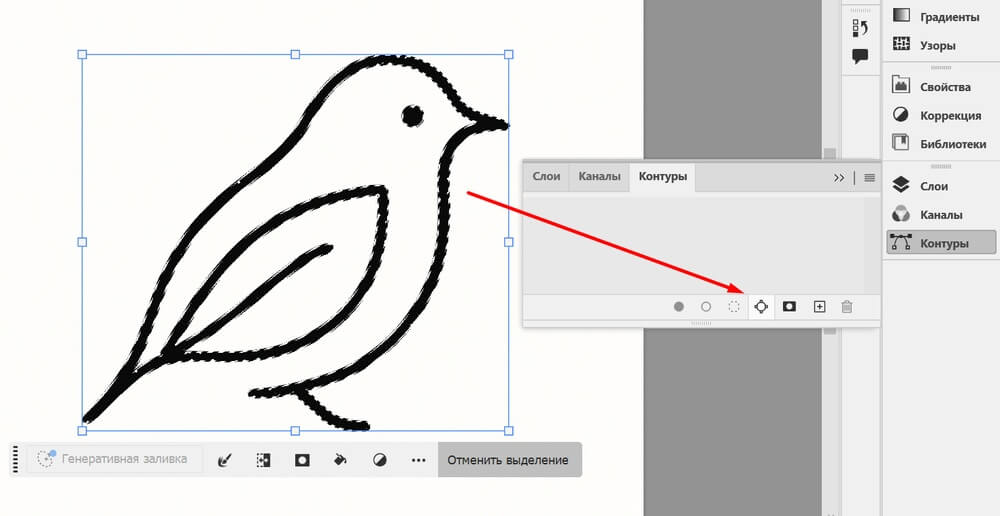This screenshot has height=516, width=1000.
Task: Create a new path with plus icon
Action: [819, 307]
